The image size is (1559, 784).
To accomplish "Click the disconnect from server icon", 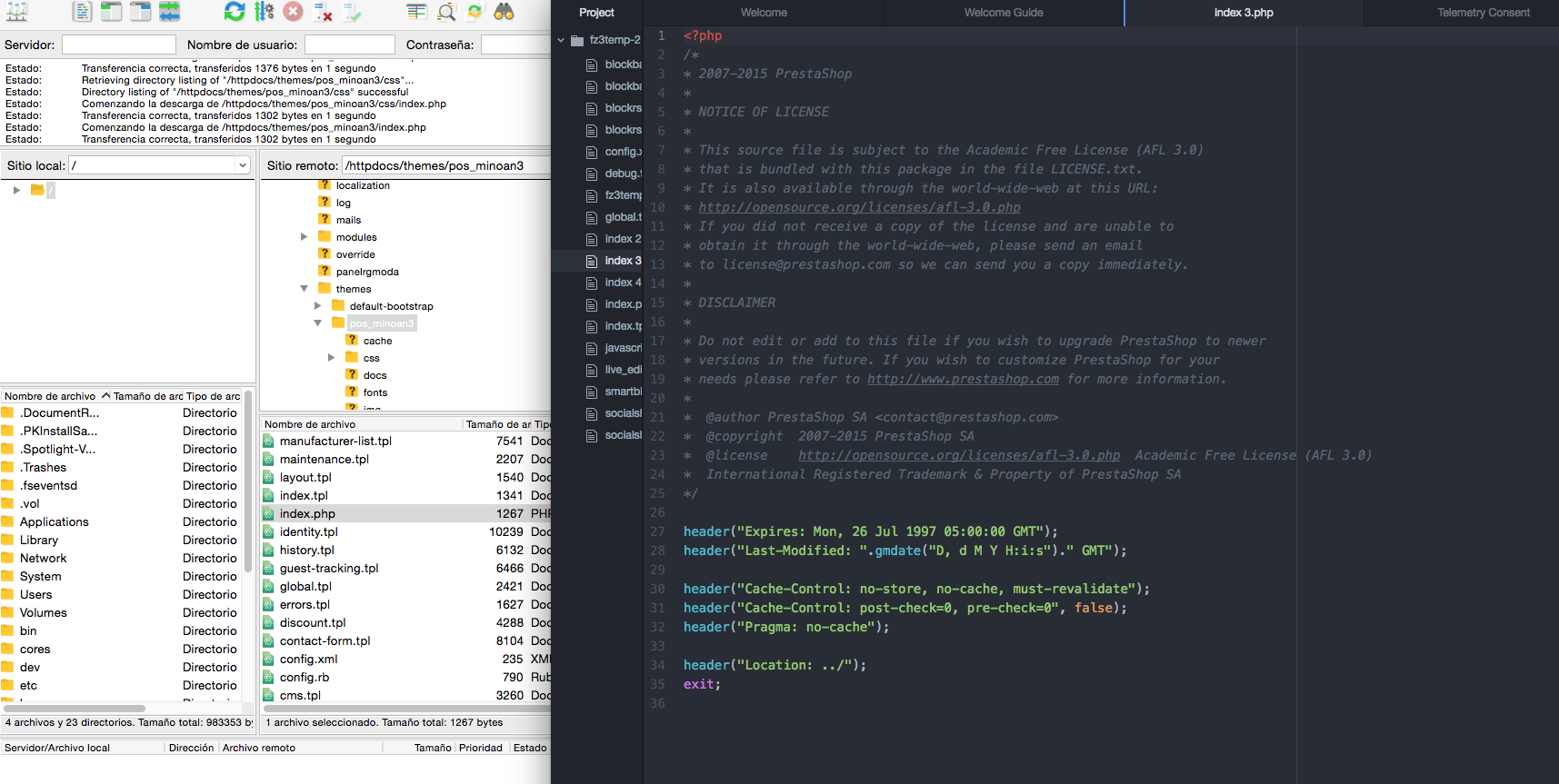I will click(x=323, y=12).
